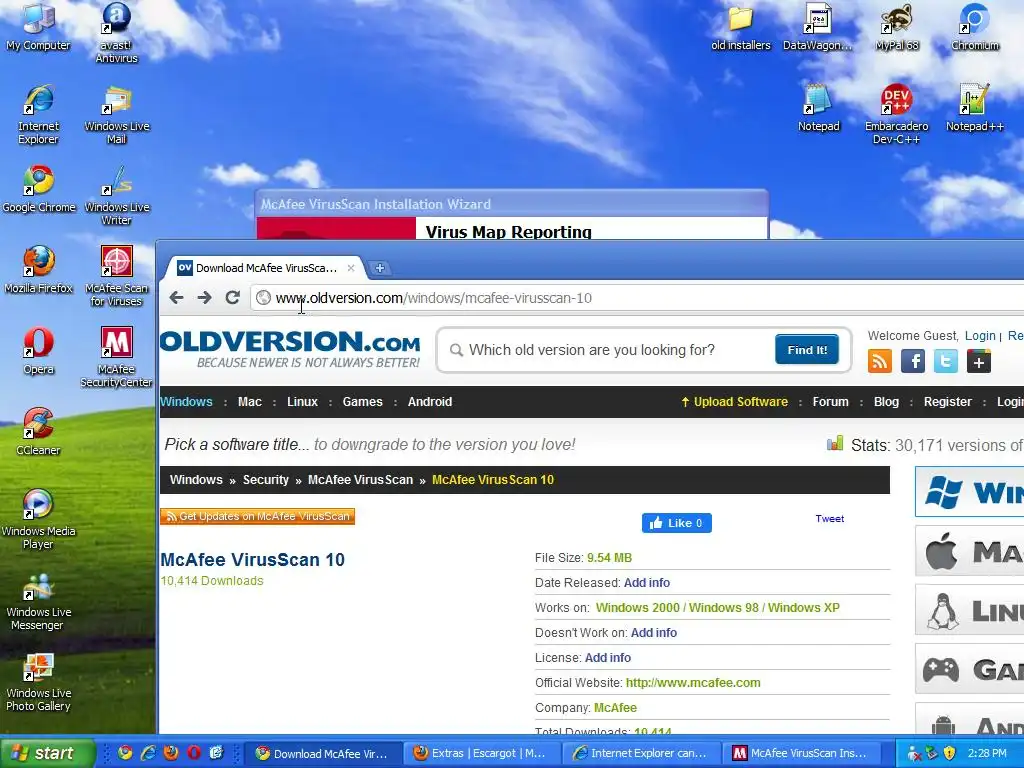Open the Games nav menu item
This screenshot has height=768, width=1024.
tap(362, 402)
